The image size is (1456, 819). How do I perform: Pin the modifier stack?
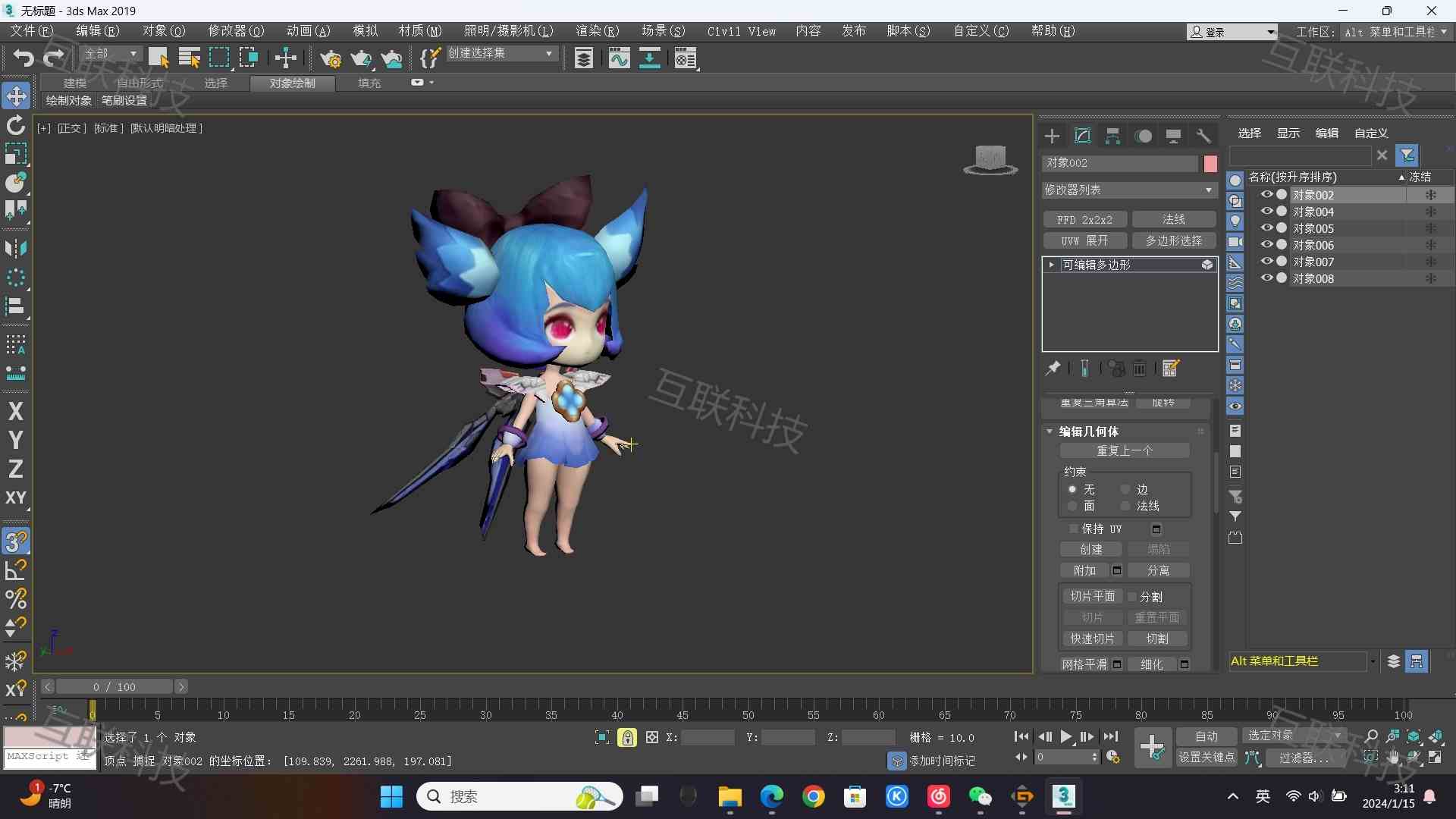click(x=1053, y=369)
